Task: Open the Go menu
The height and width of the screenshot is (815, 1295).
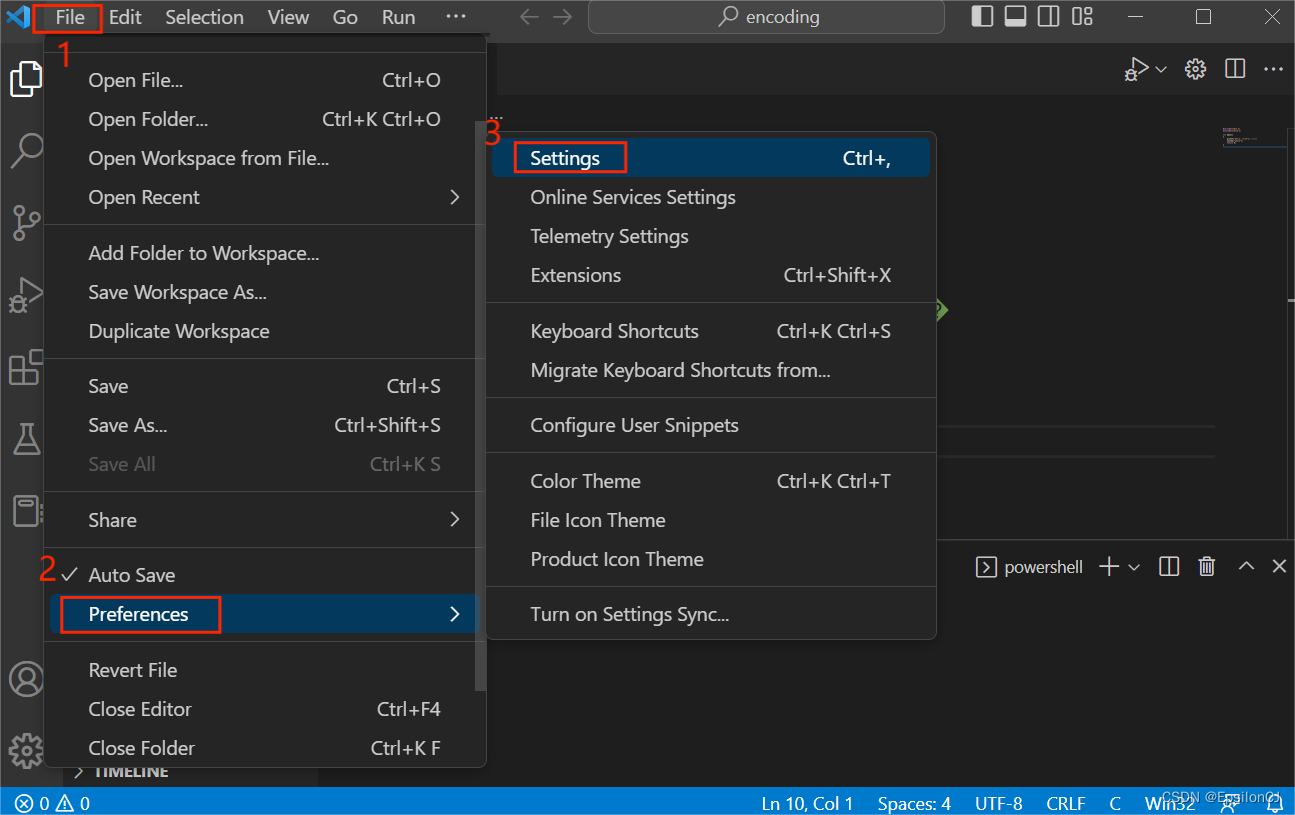Action: coord(345,17)
